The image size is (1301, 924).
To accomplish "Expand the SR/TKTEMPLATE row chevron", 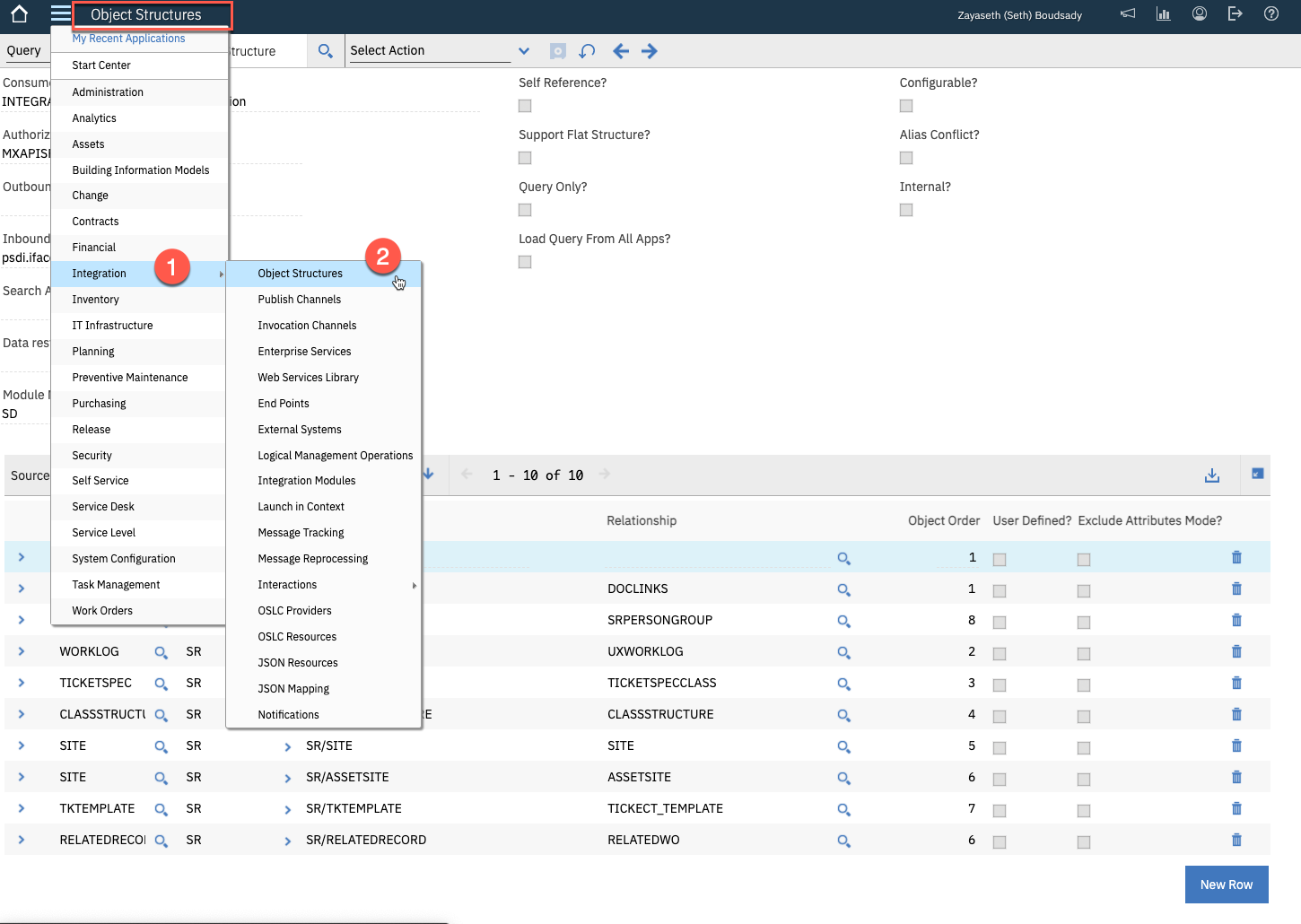I will point(287,808).
